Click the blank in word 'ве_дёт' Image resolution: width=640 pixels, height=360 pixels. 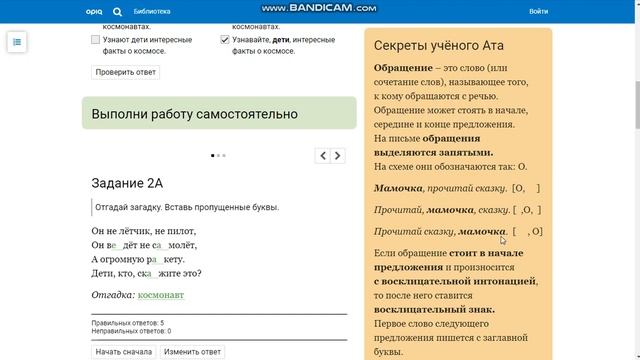point(117,245)
